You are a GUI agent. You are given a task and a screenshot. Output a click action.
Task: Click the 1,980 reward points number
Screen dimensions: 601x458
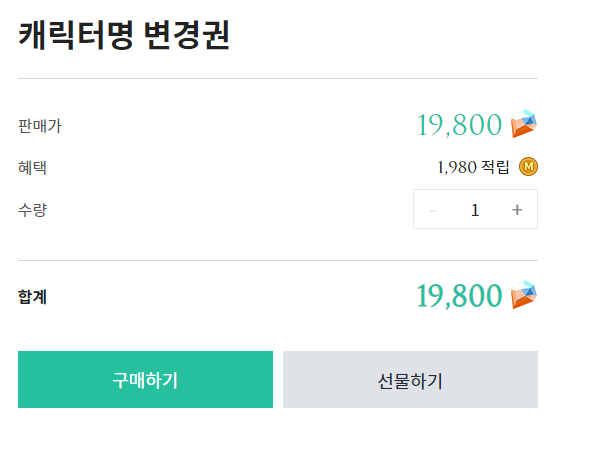point(456,167)
